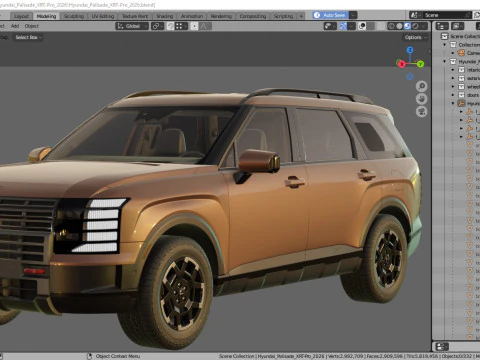The height and width of the screenshot is (360, 480).
Task: Toggle viewport gizmos display
Action: pos(343,26)
